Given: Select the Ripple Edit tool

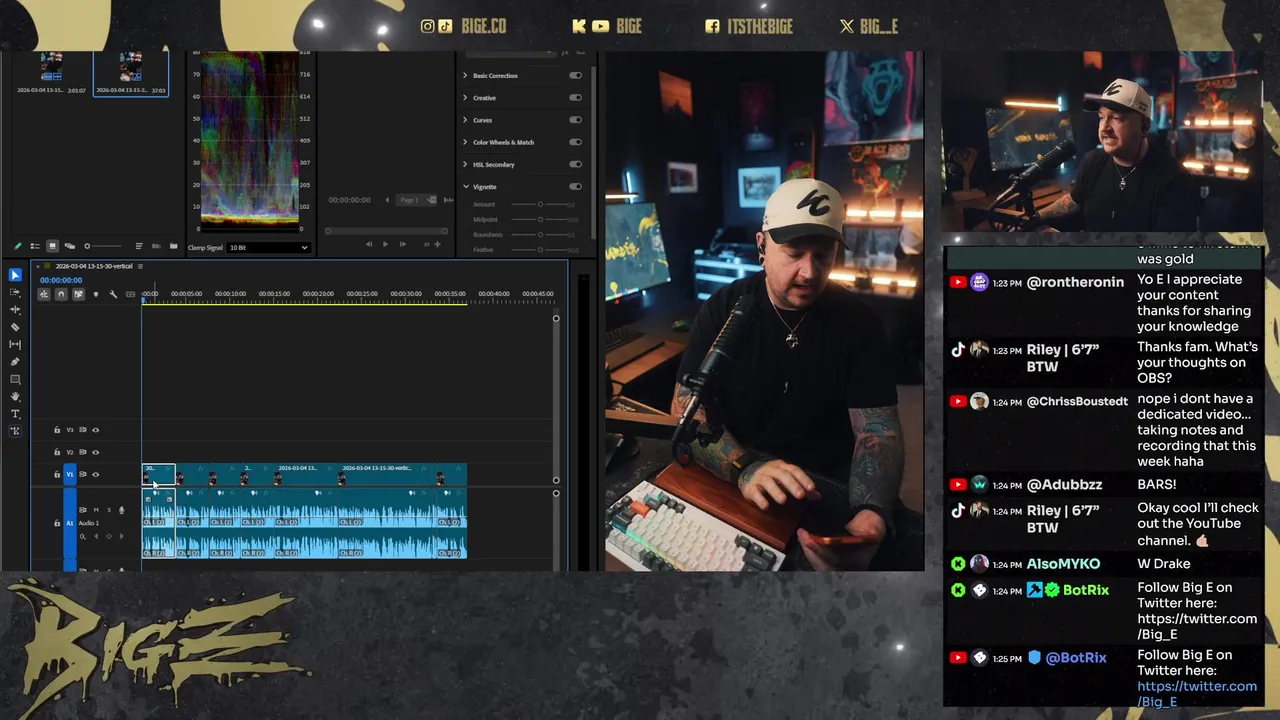Looking at the screenshot, I should 15,310.
